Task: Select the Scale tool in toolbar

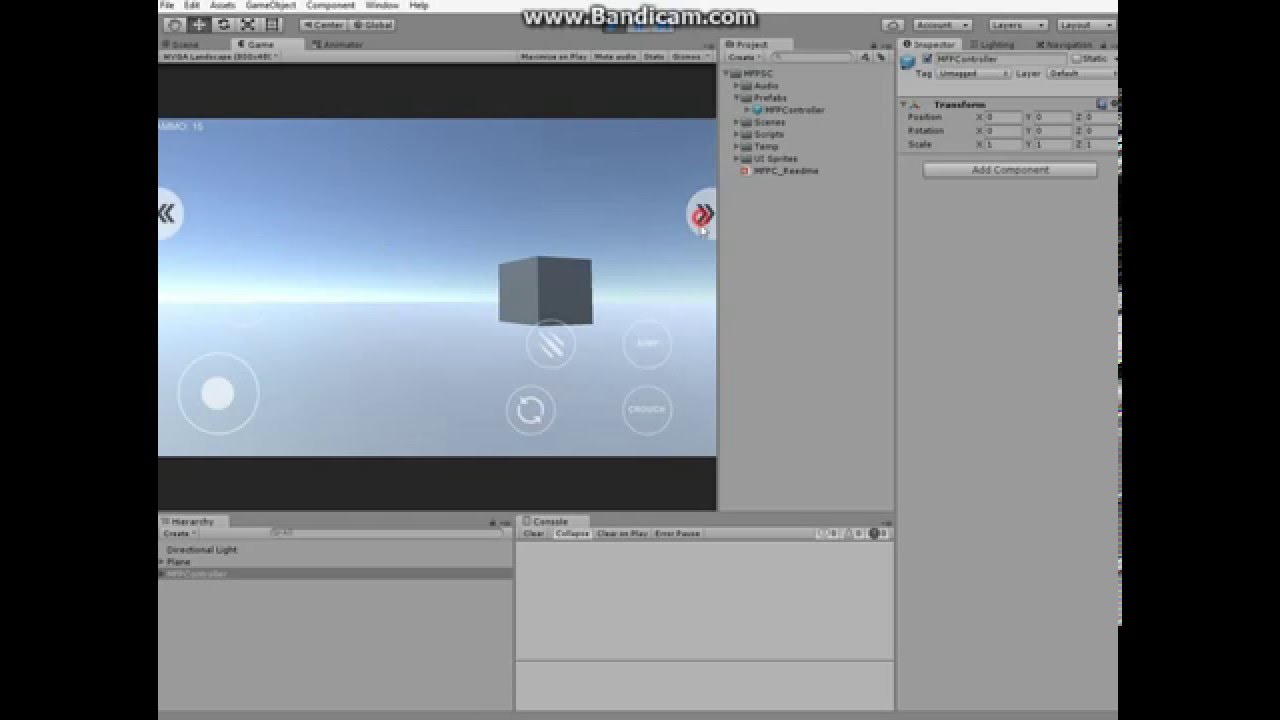Action: pyautogui.click(x=247, y=25)
